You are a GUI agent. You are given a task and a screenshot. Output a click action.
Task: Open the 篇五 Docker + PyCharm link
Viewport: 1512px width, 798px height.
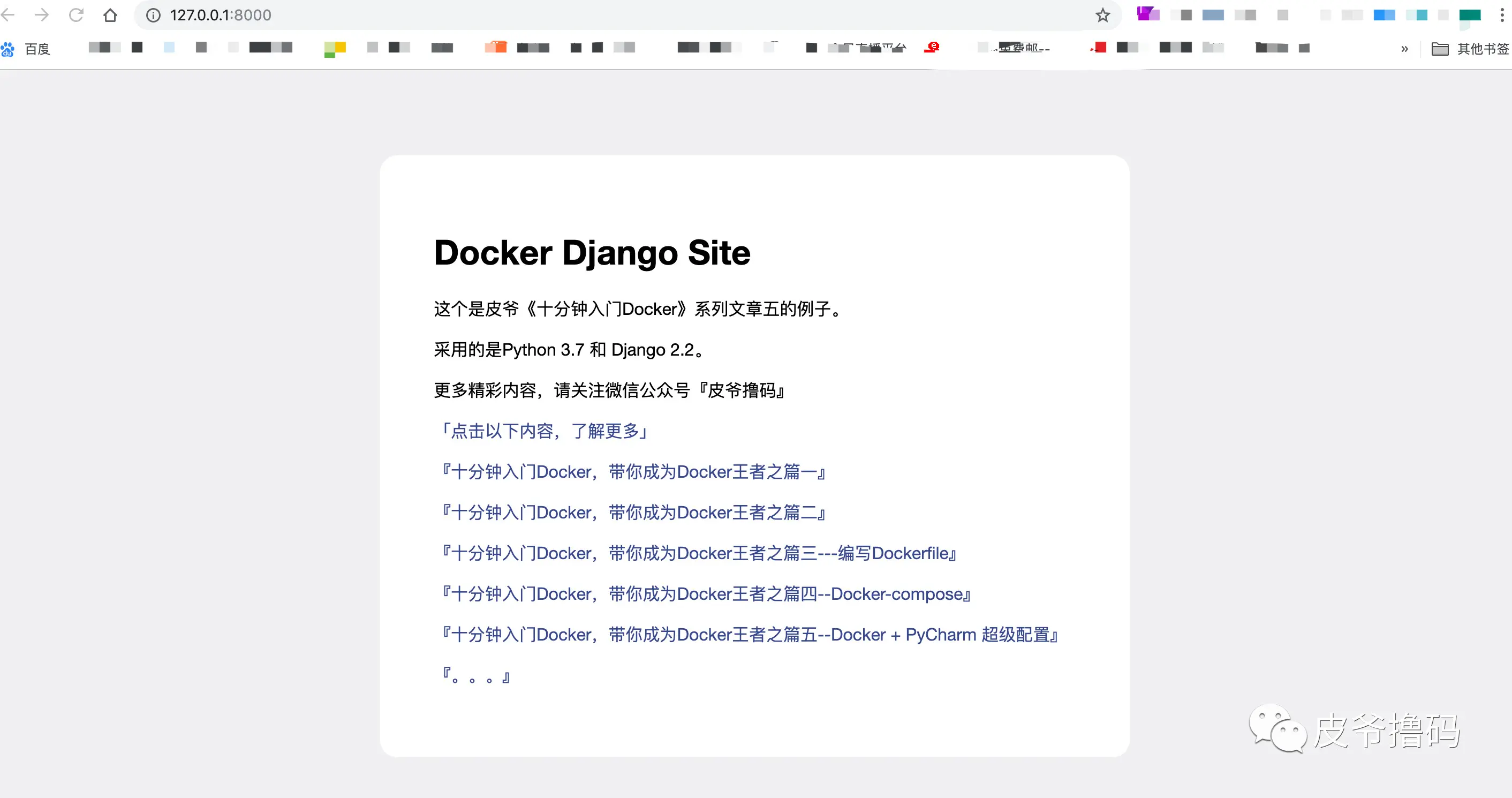tap(749, 634)
